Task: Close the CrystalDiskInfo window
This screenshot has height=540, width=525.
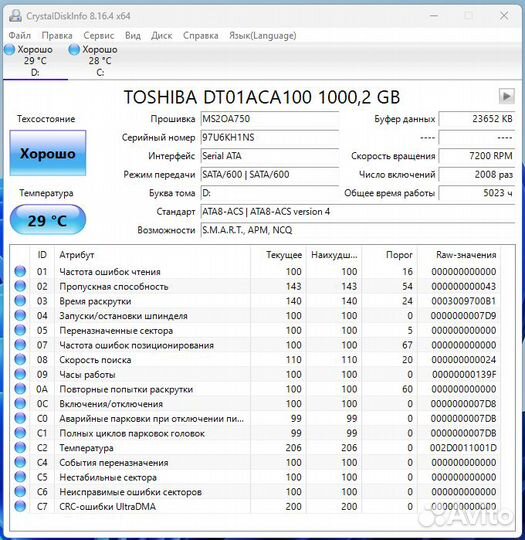Action: [504, 15]
